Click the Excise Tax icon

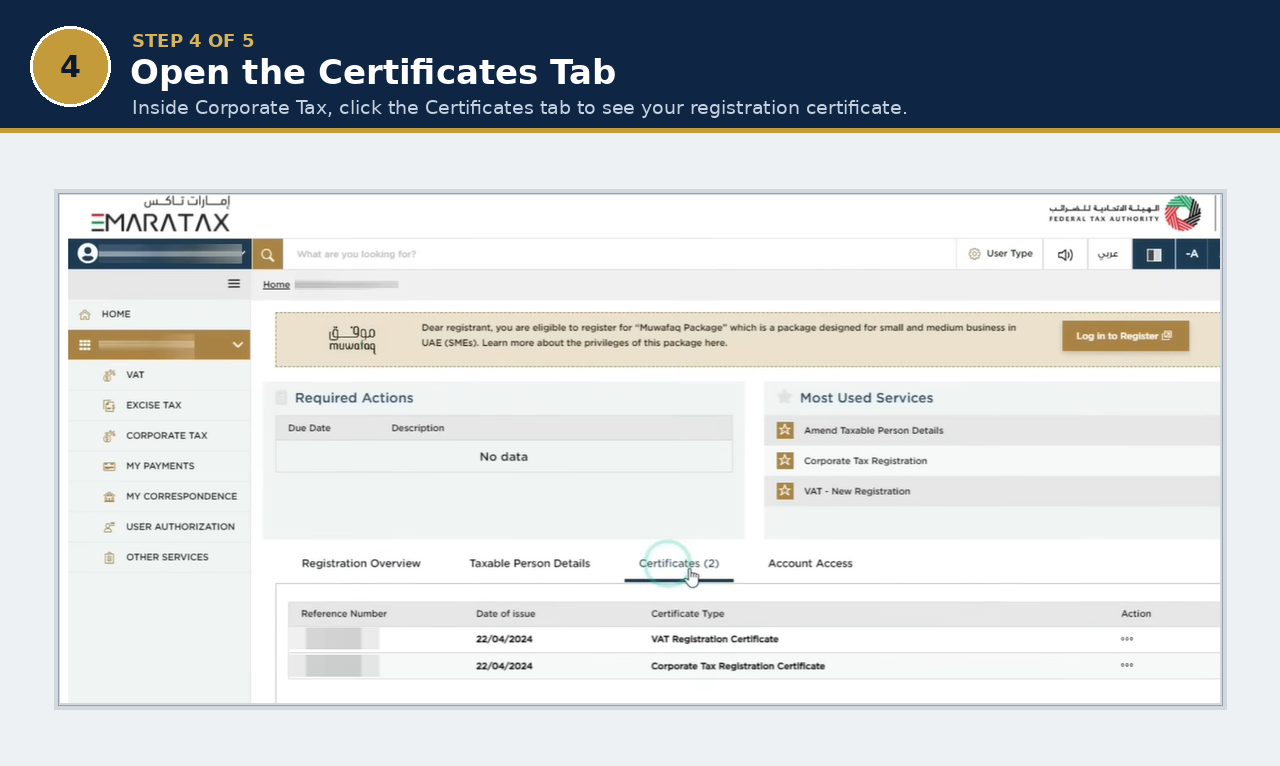[109, 405]
